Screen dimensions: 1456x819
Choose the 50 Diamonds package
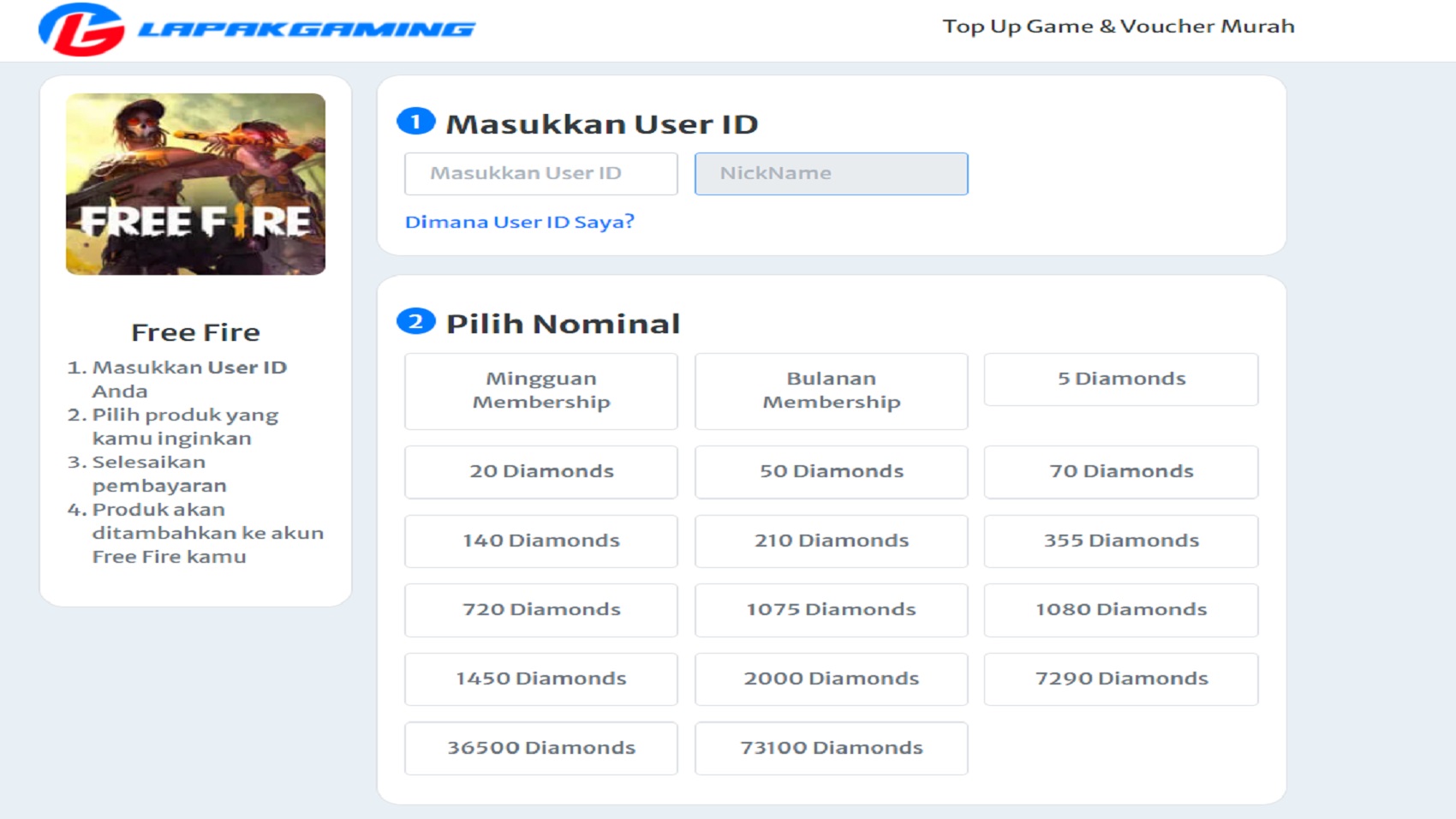[x=830, y=471]
